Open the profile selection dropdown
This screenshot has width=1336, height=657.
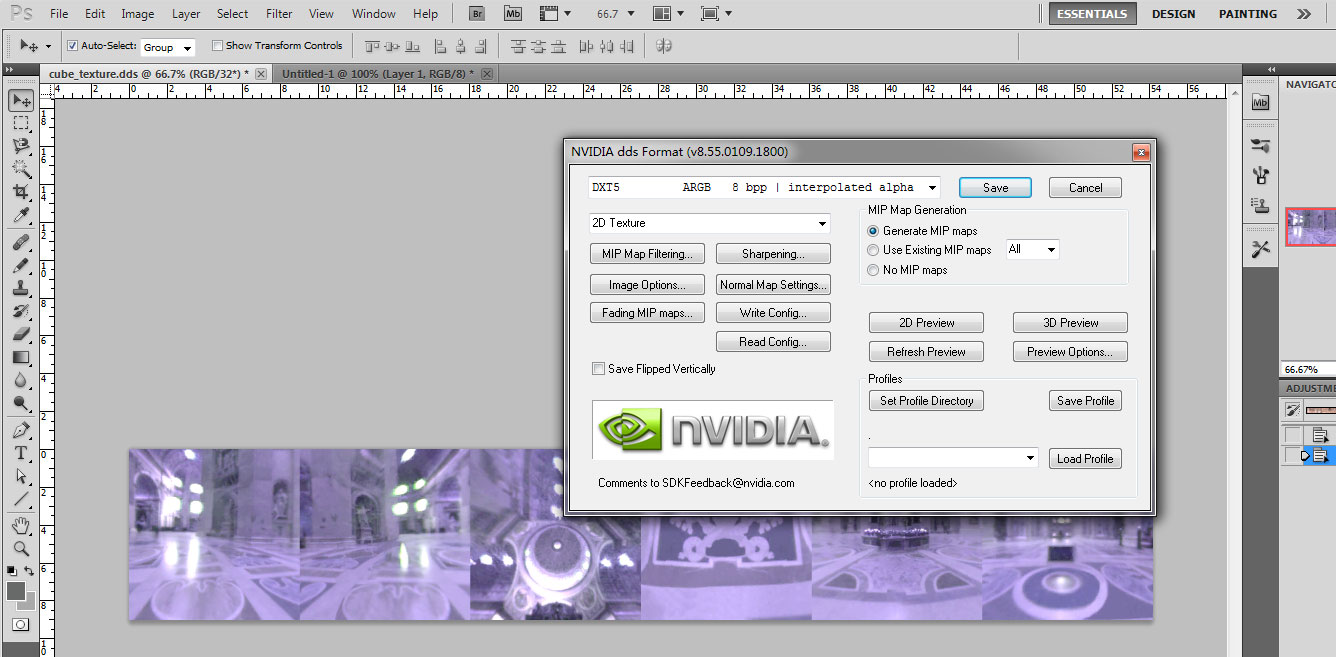[x=953, y=458]
